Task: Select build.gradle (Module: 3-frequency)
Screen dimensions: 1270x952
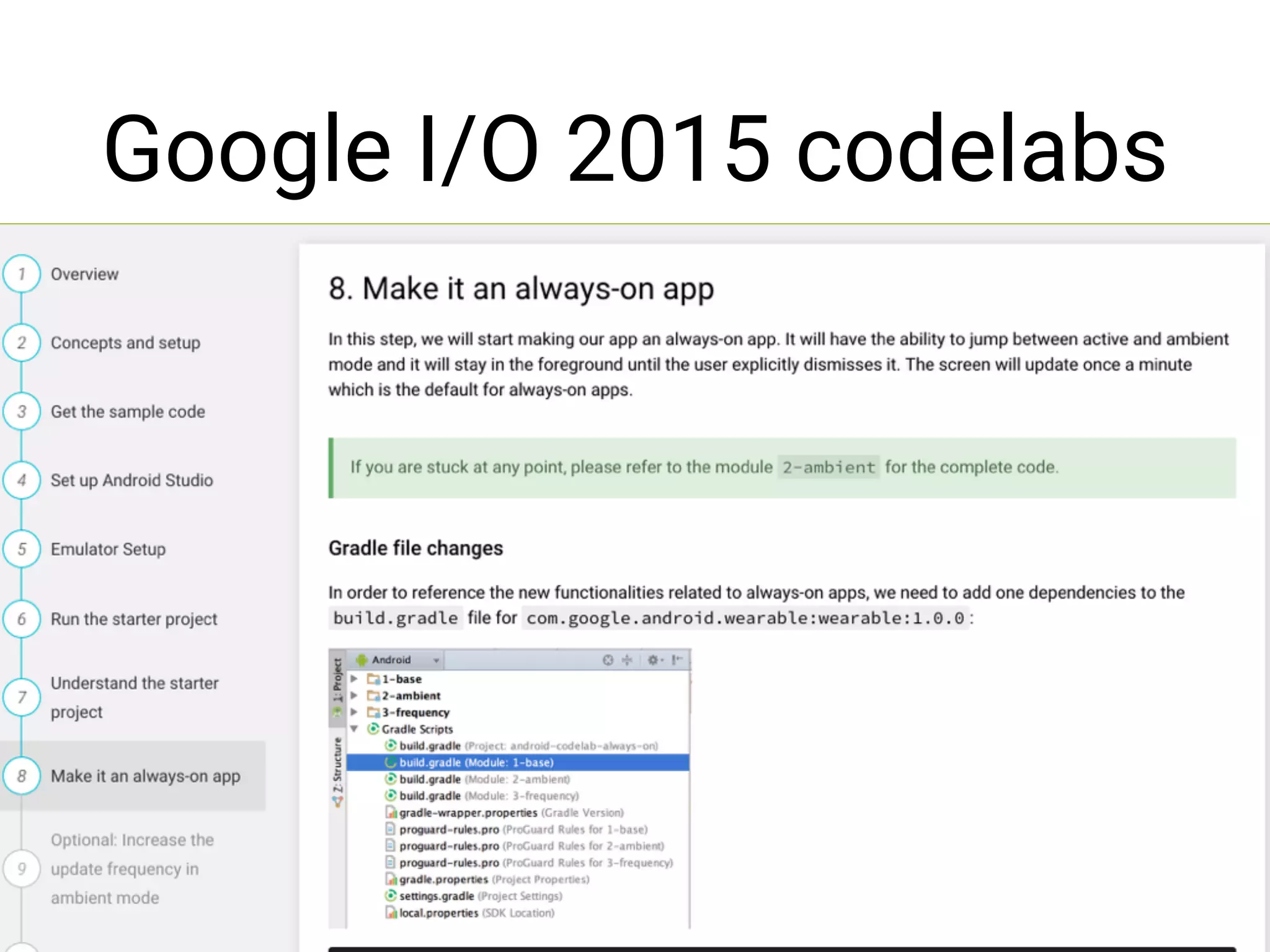Action: 482,796
